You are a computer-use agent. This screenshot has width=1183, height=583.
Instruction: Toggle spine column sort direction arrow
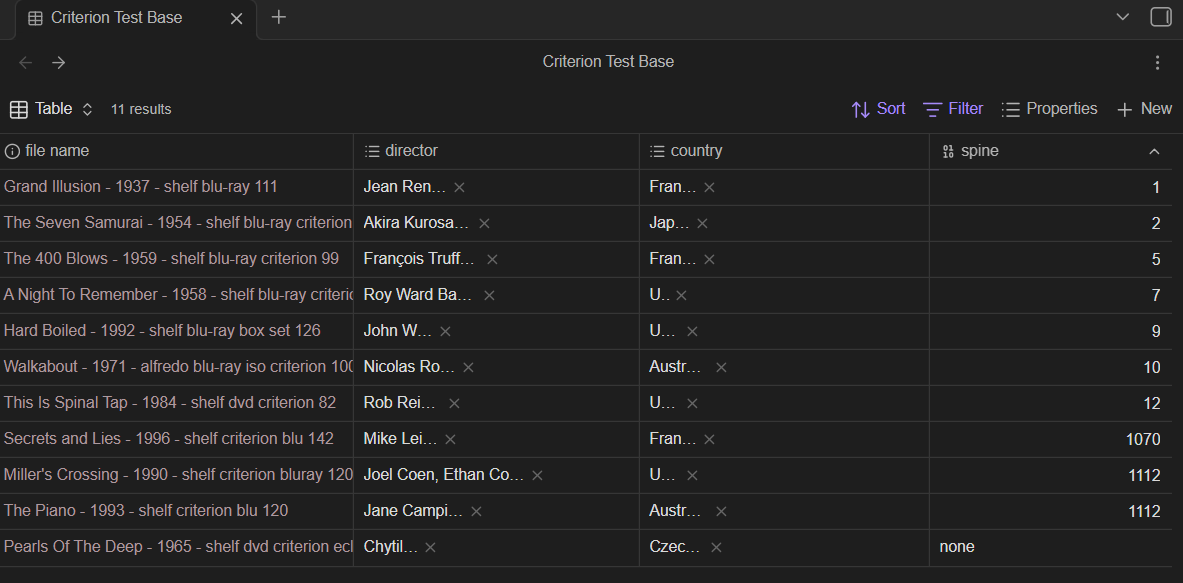point(1154,152)
